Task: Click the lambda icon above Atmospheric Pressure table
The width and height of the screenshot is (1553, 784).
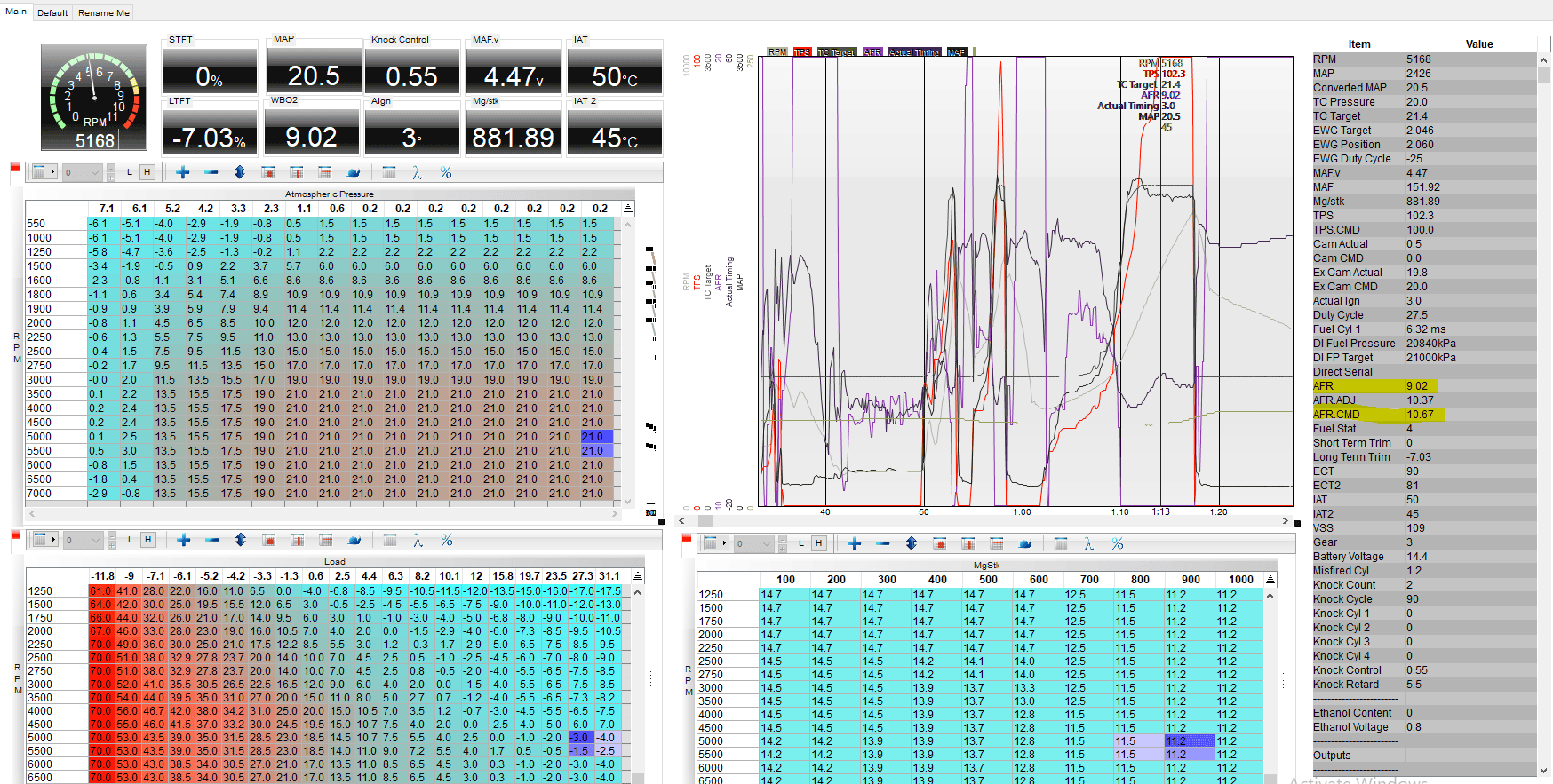Action: pos(417,172)
